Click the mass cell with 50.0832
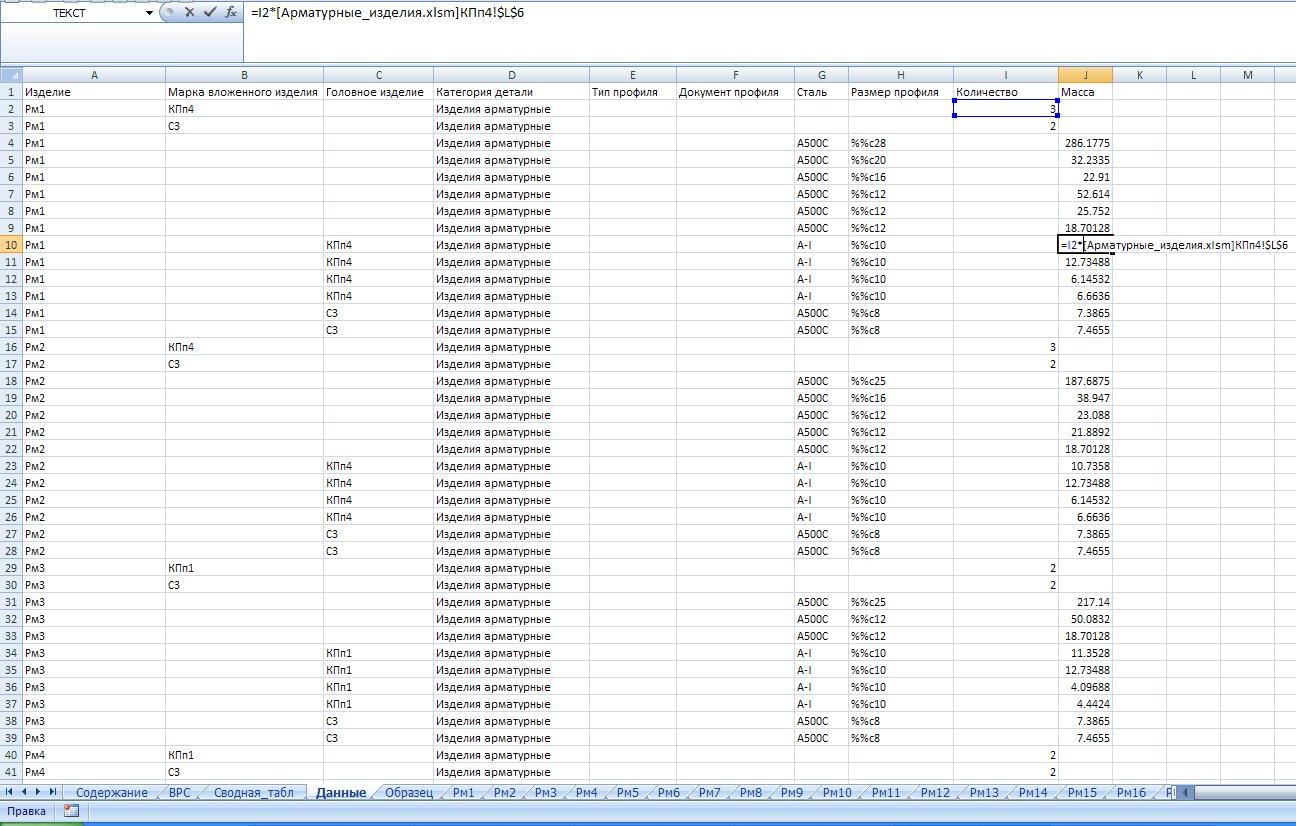The width and height of the screenshot is (1296, 826). (x=1085, y=619)
